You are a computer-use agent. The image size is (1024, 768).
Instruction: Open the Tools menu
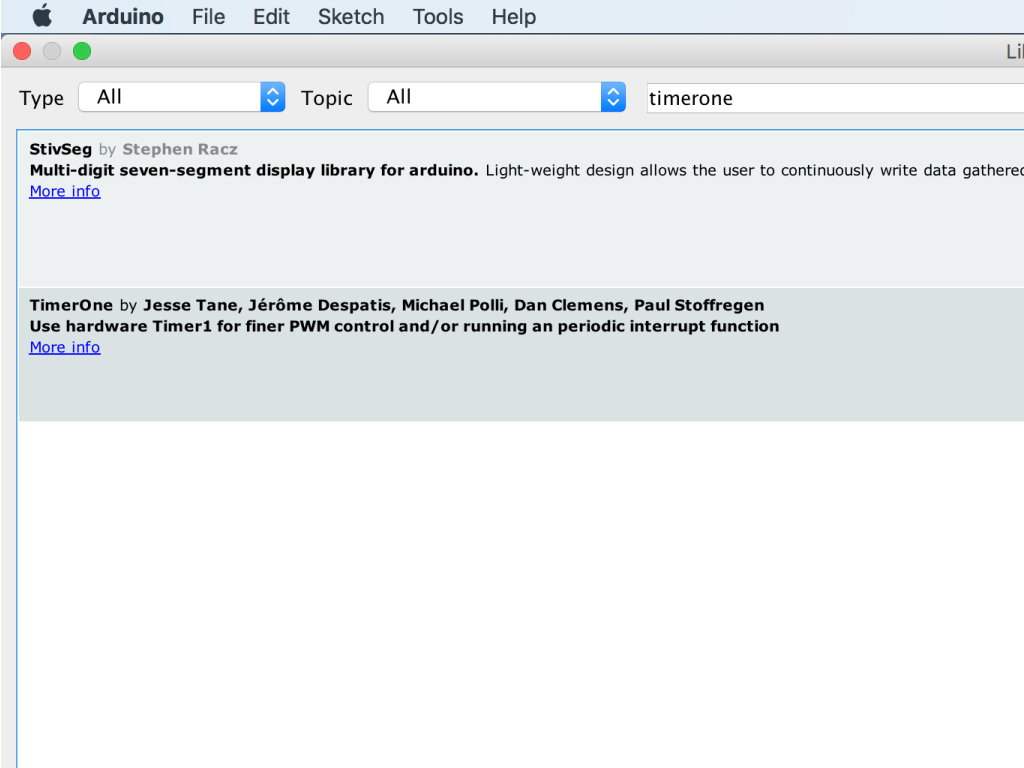[438, 16]
